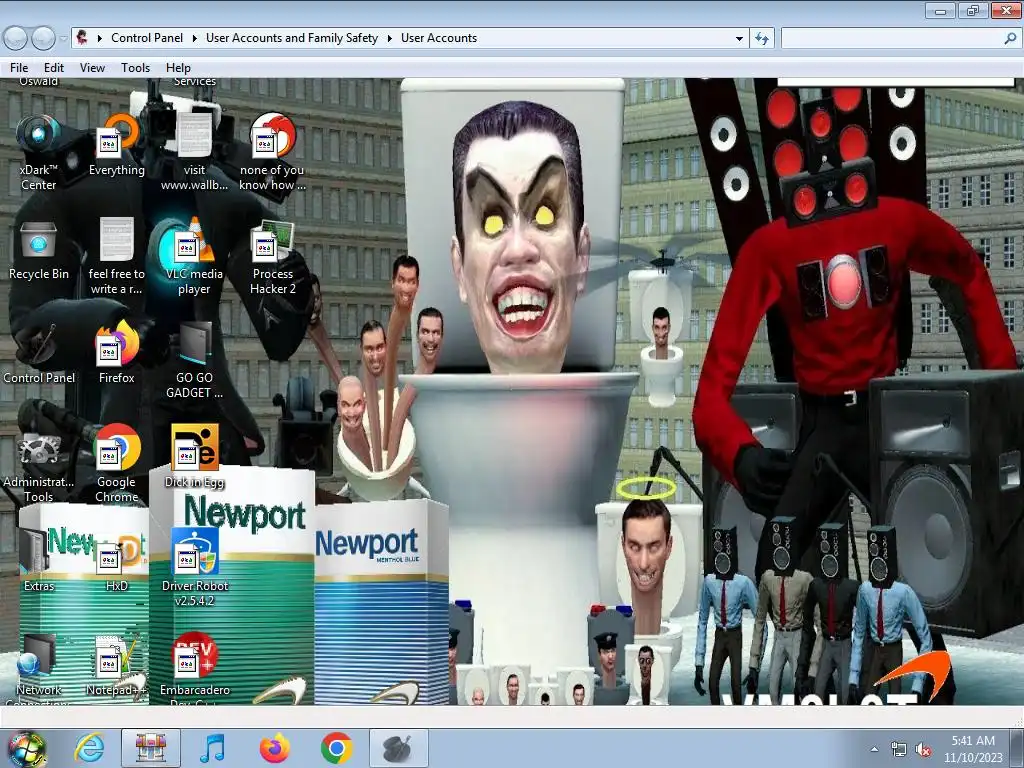Open the File menu
The width and height of the screenshot is (1024, 768).
[x=19, y=67]
